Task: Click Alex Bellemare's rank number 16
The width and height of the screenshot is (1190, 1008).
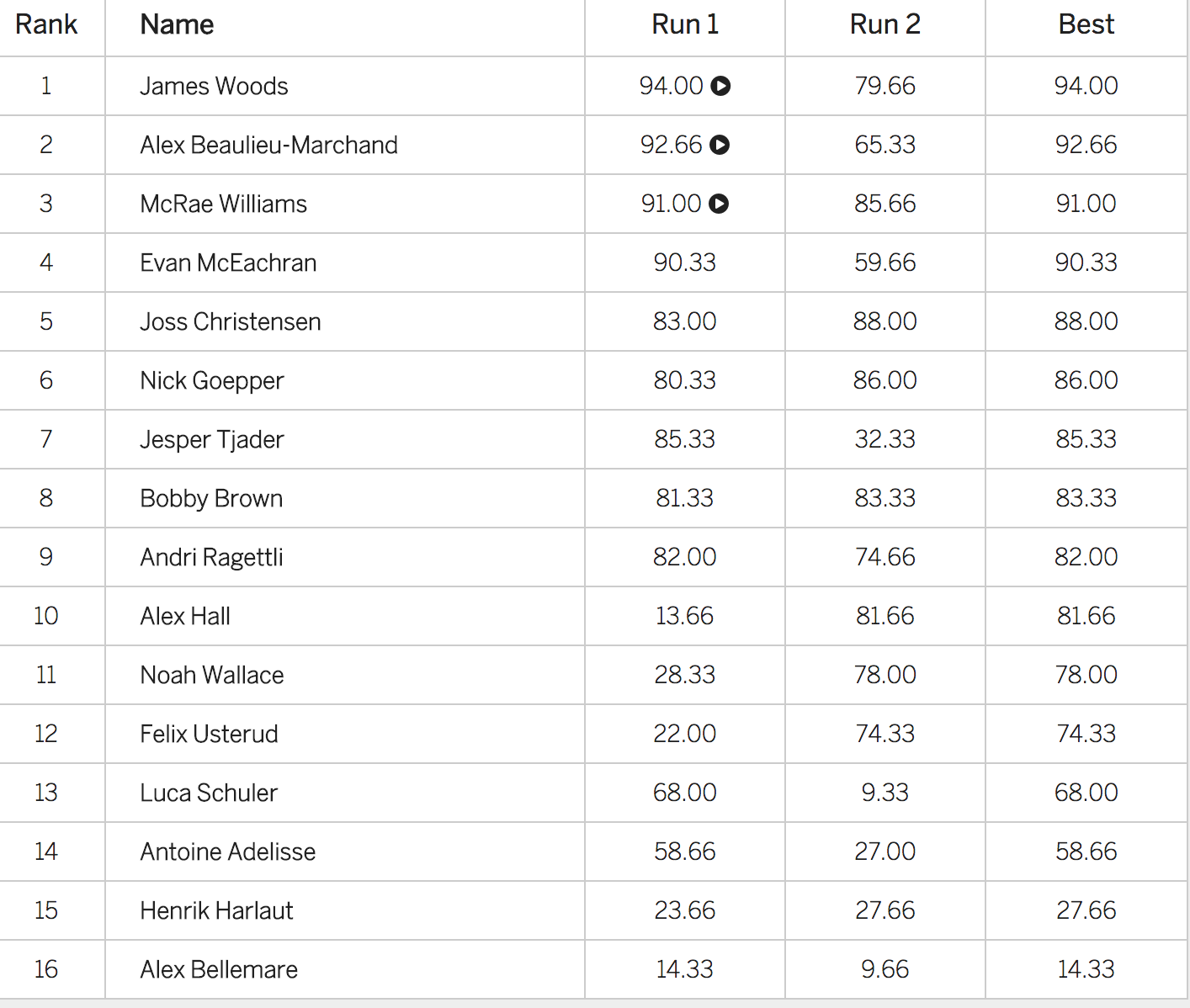Action: point(46,969)
